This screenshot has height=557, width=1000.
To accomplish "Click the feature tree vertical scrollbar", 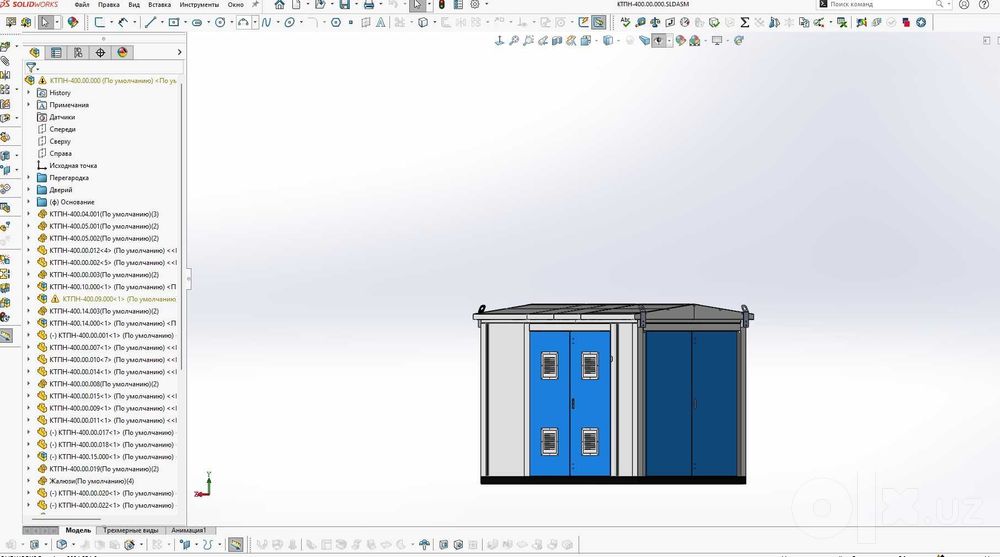I will [181, 227].
